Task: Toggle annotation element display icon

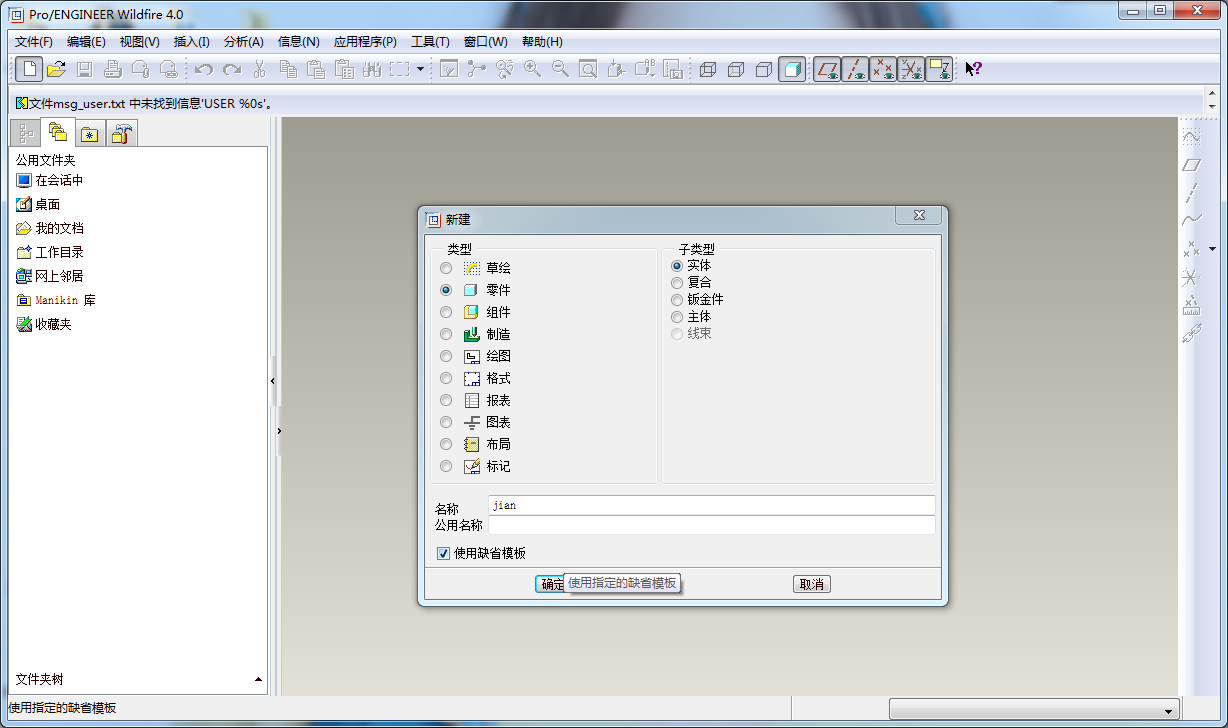Action: [939, 69]
